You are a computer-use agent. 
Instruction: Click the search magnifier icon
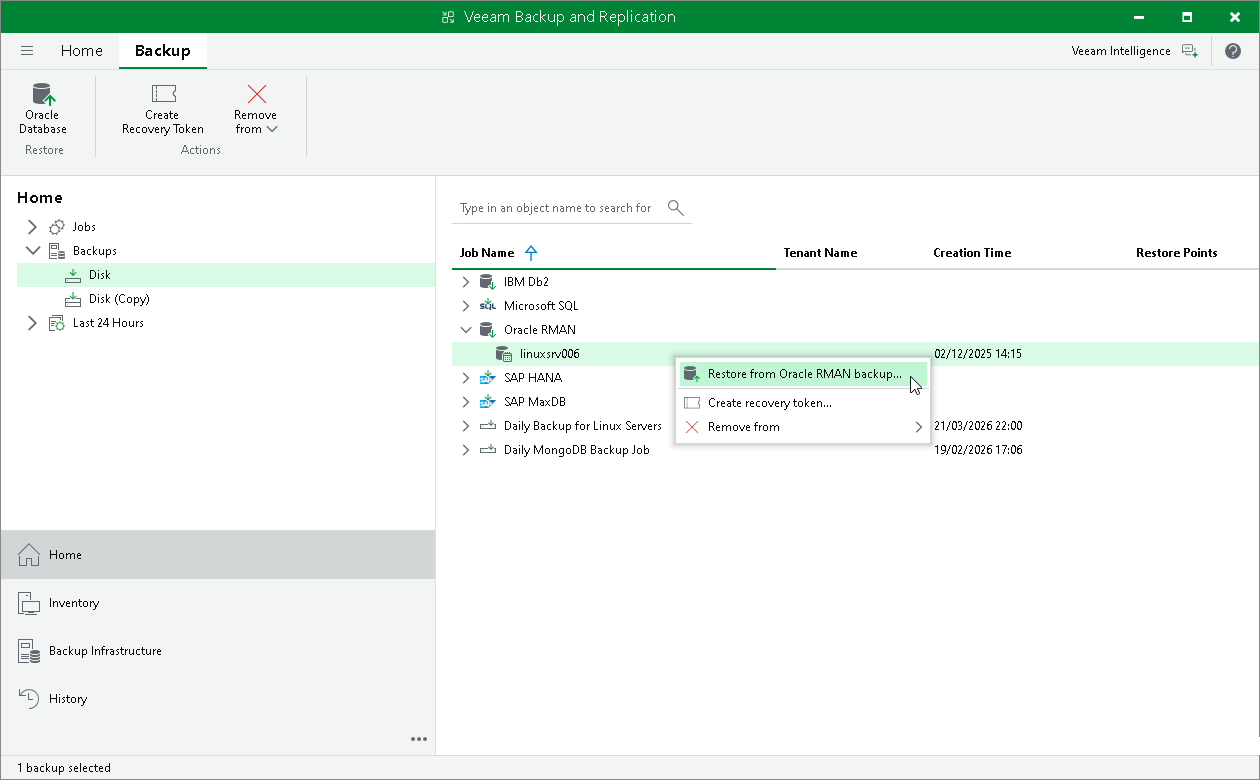tap(676, 208)
